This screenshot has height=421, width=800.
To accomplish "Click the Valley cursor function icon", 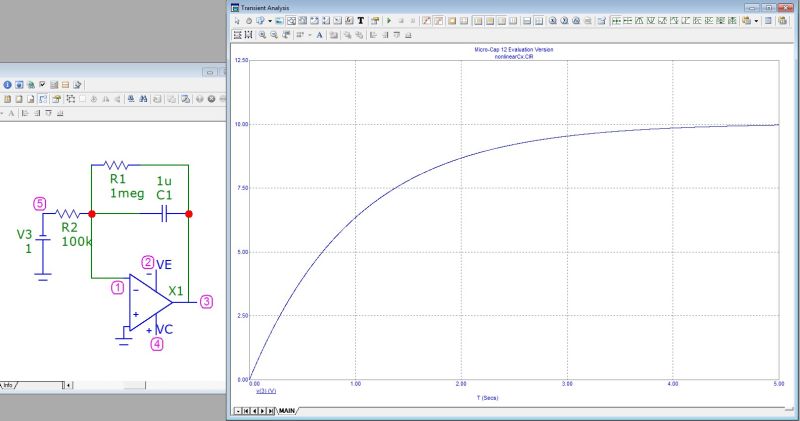I will (x=651, y=21).
